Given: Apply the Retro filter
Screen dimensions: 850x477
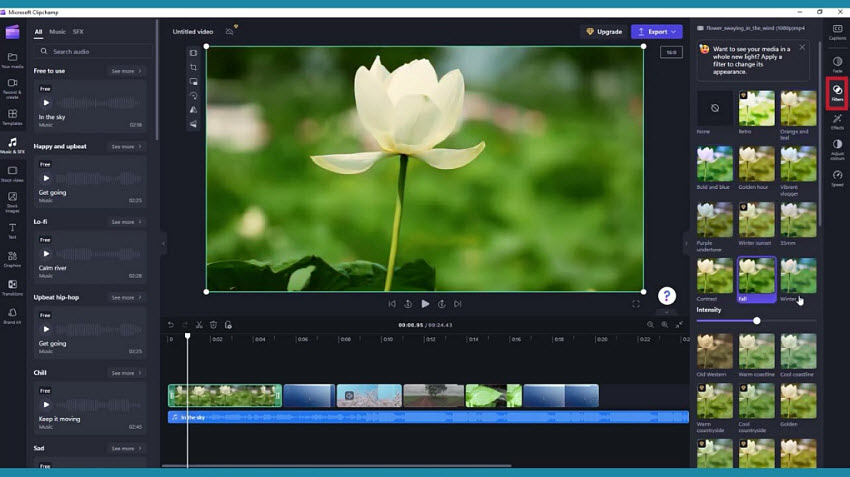Looking at the screenshot, I should pyautogui.click(x=756, y=108).
